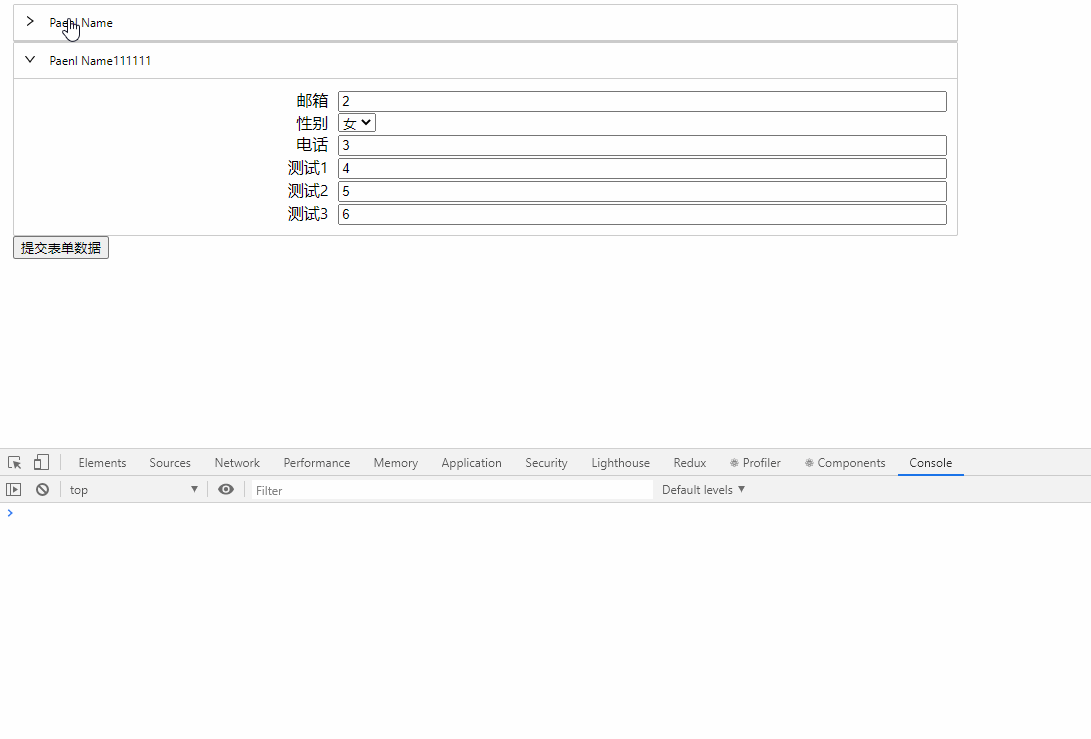Screen dimensions: 1091x739
Task: Open the Default levels dropdown
Action: click(703, 490)
